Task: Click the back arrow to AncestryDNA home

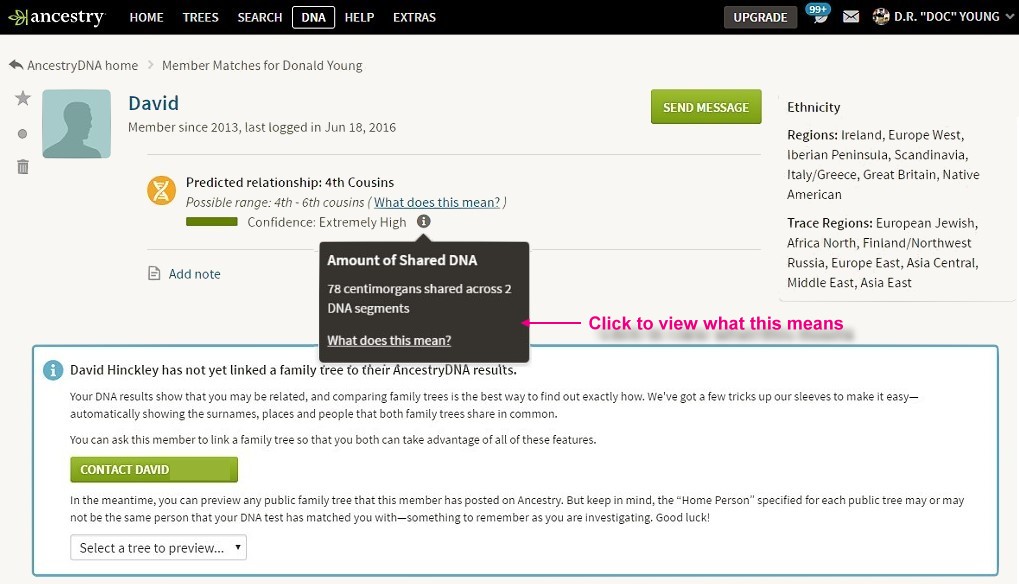Action: (x=16, y=65)
